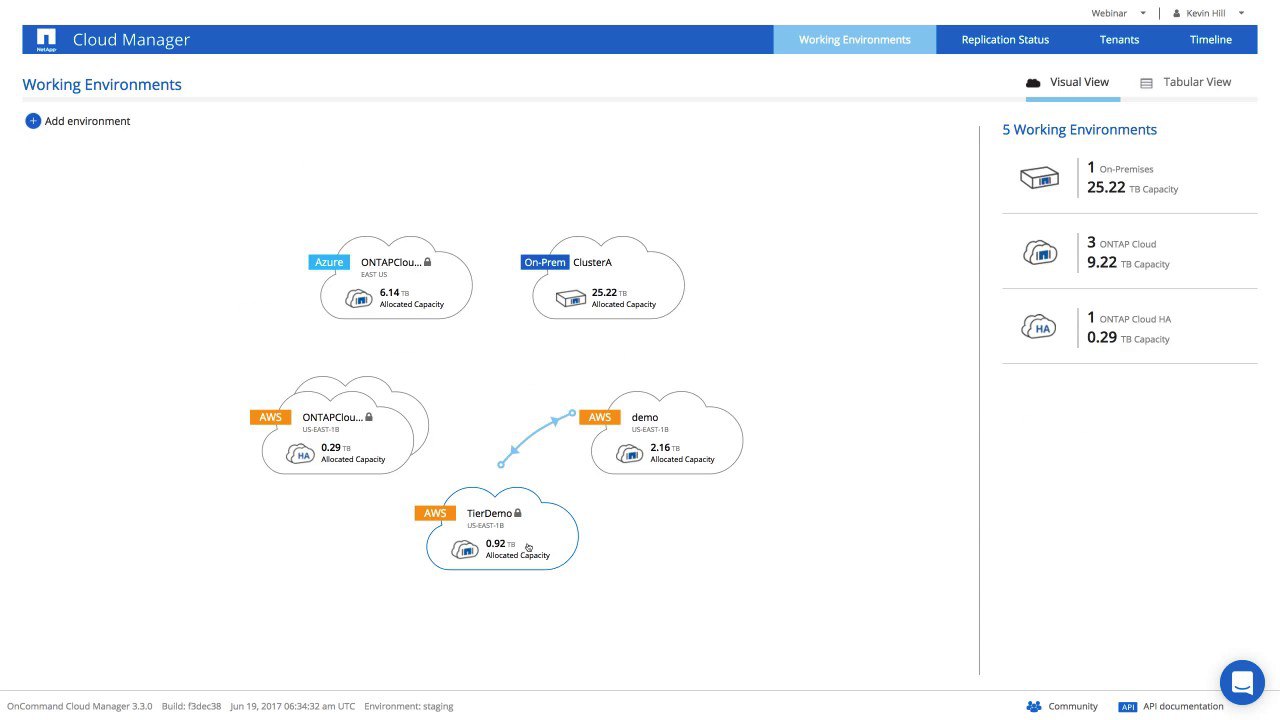
Task: Click the lock icon on AWS ONTAPClou HA
Action: click(x=369, y=417)
